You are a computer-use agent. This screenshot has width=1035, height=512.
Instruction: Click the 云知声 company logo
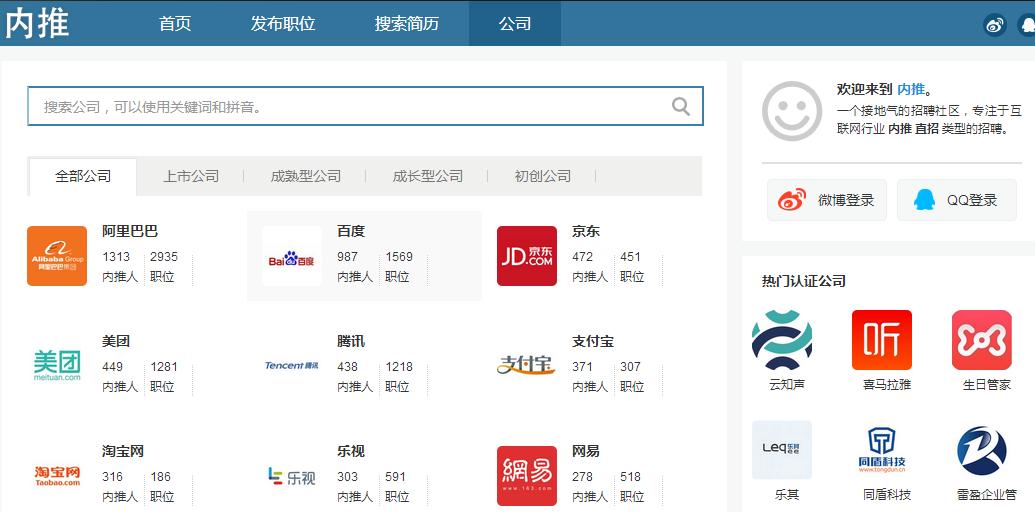(x=782, y=340)
